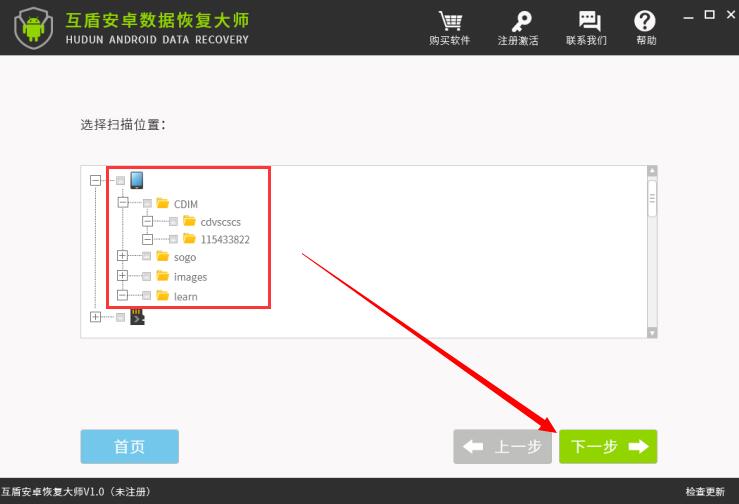Click the sogo folder icon
Image resolution: width=739 pixels, height=504 pixels.
point(163,256)
